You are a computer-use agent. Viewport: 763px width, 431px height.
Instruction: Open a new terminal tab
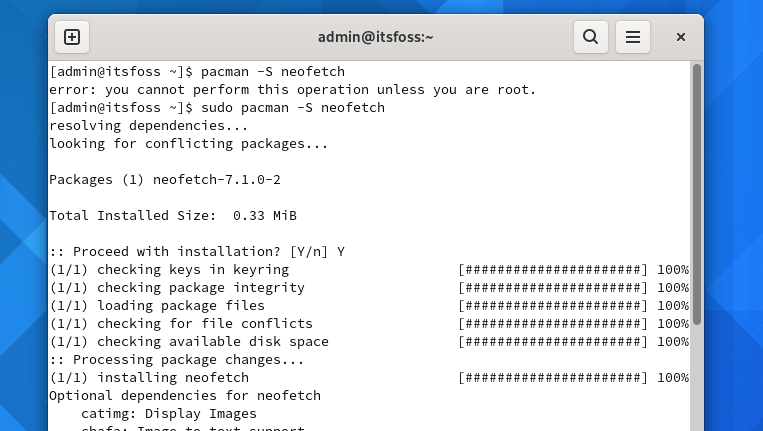click(72, 37)
